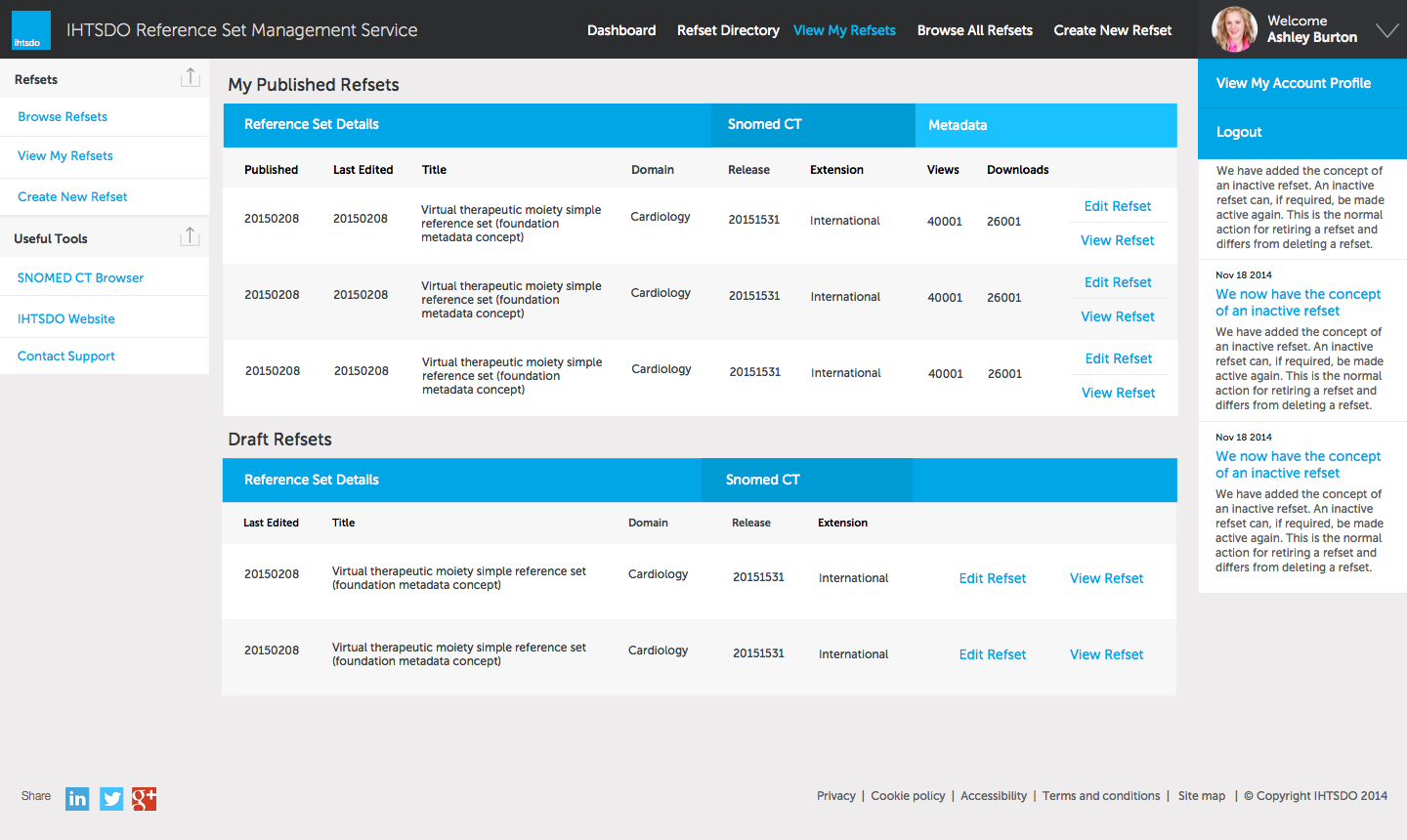Collapse the Refsets sidebar section arrow
Image resolution: width=1407 pixels, height=840 pixels.
191,78
